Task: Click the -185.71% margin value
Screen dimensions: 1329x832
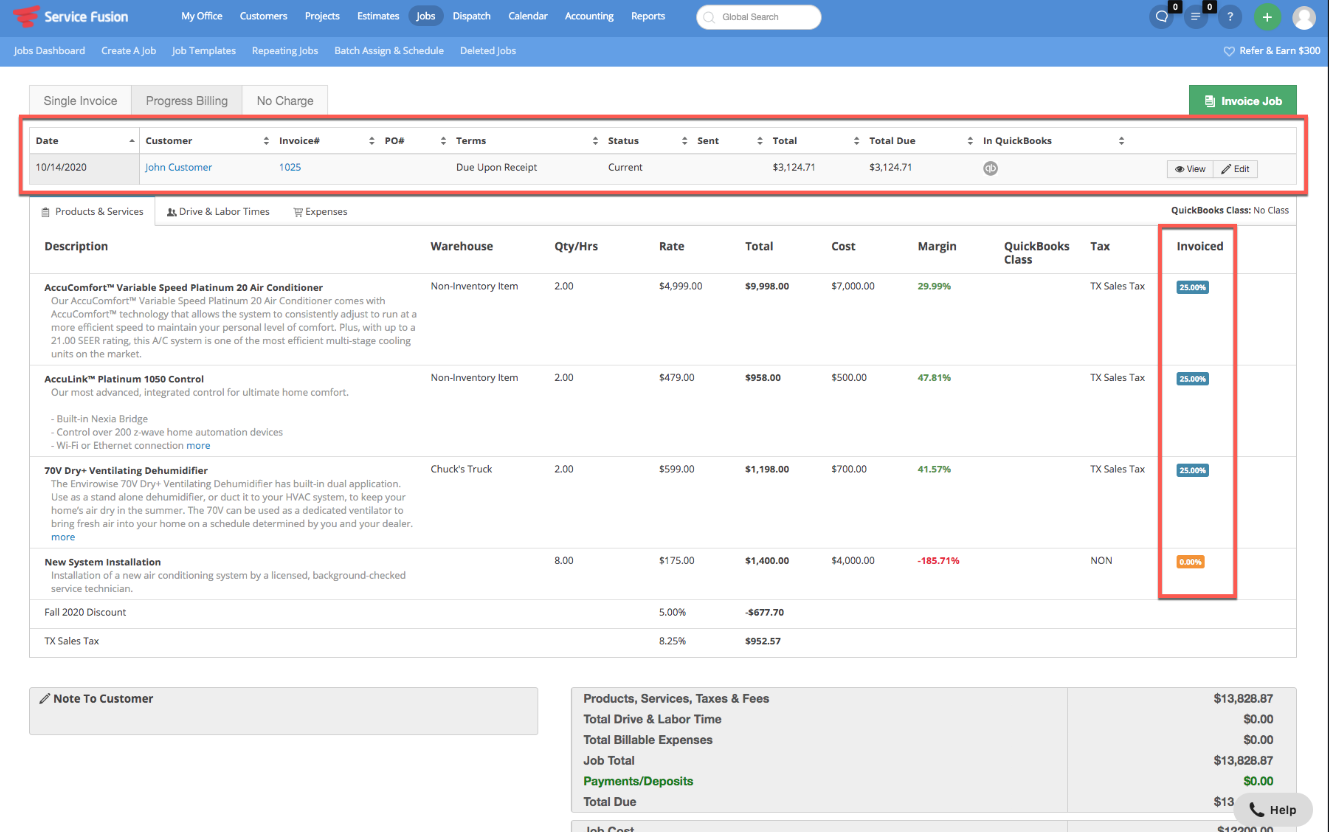Action: coord(938,561)
